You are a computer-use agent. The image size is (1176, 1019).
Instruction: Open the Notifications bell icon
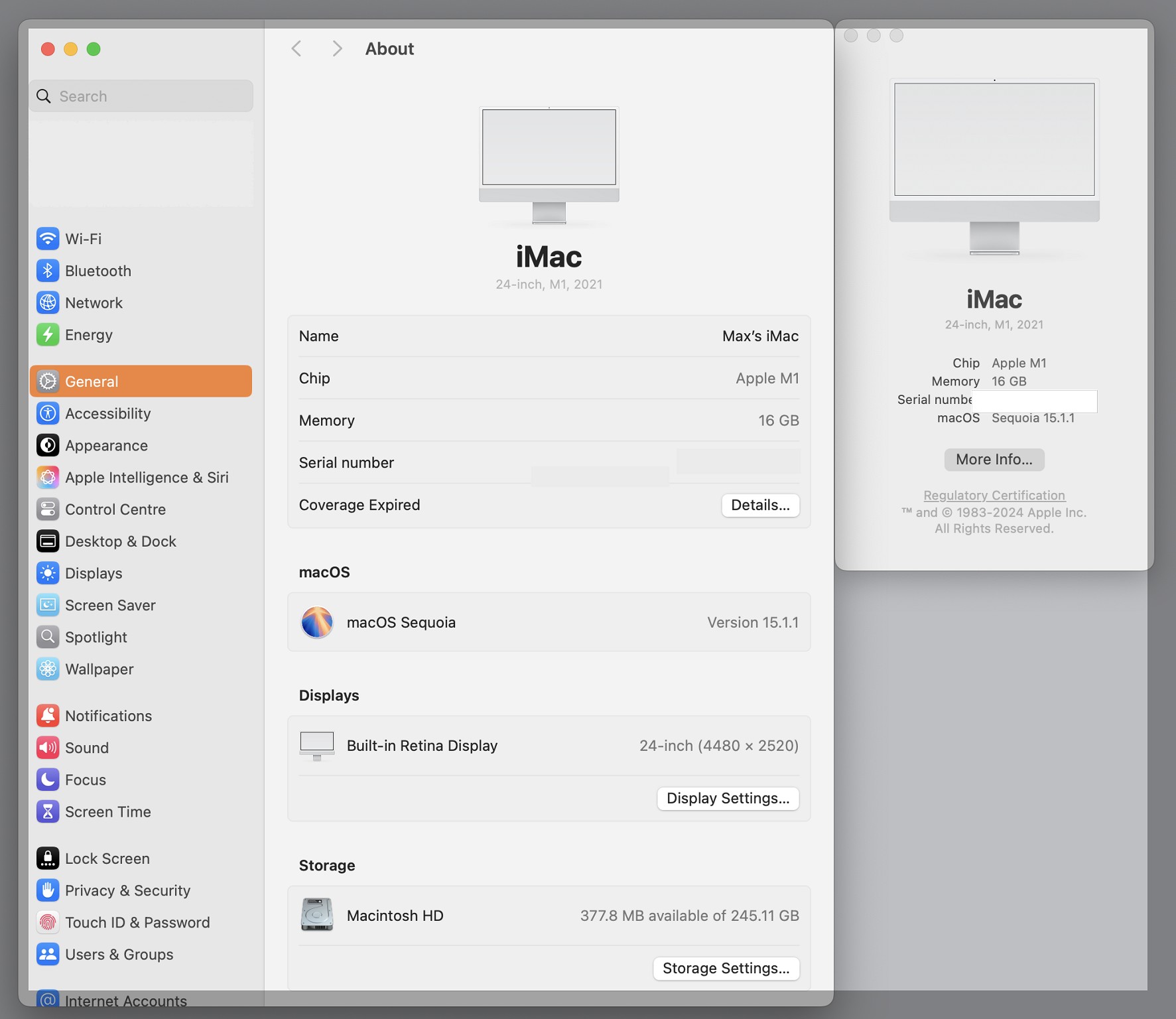[x=48, y=716]
